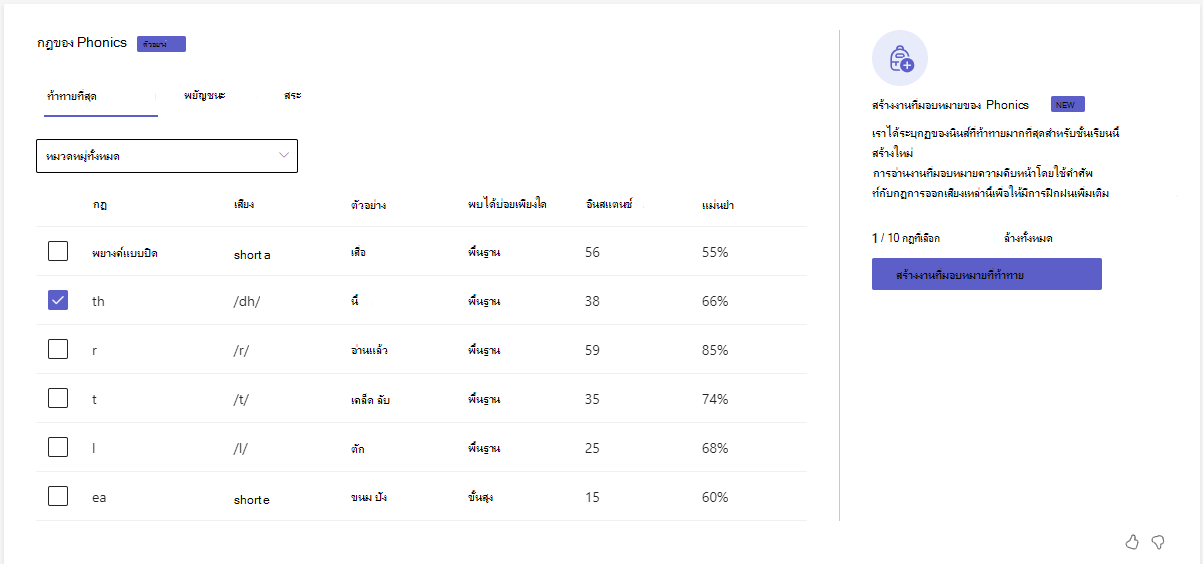Viewport: 1203px width, 564px height.
Task: Select the checkbox for rule l
Action: [58, 447]
